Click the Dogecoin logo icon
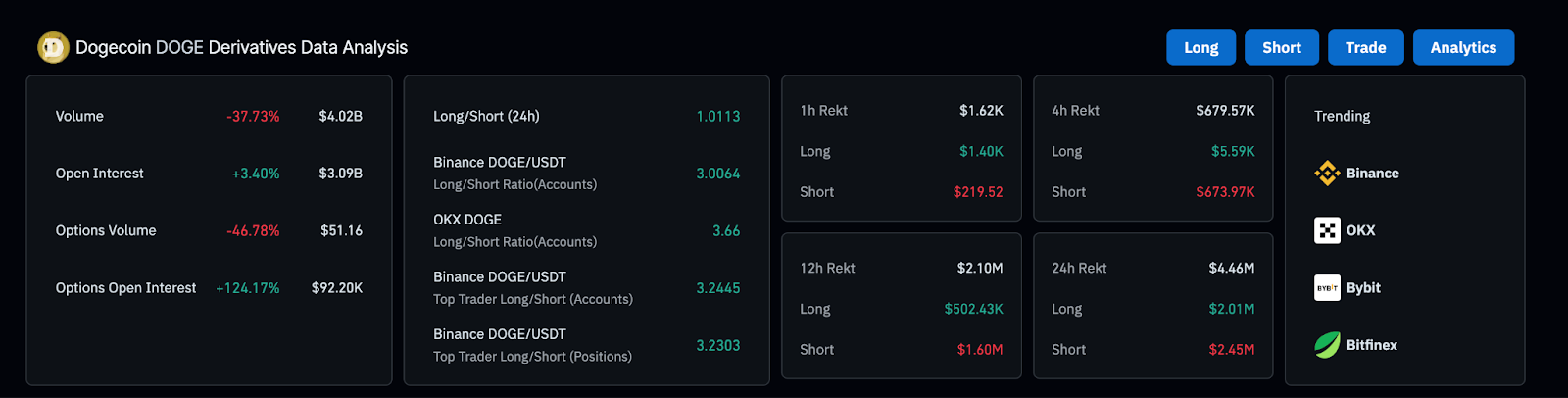The height and width of the screenshot is (398, 1568). (53, 47)
